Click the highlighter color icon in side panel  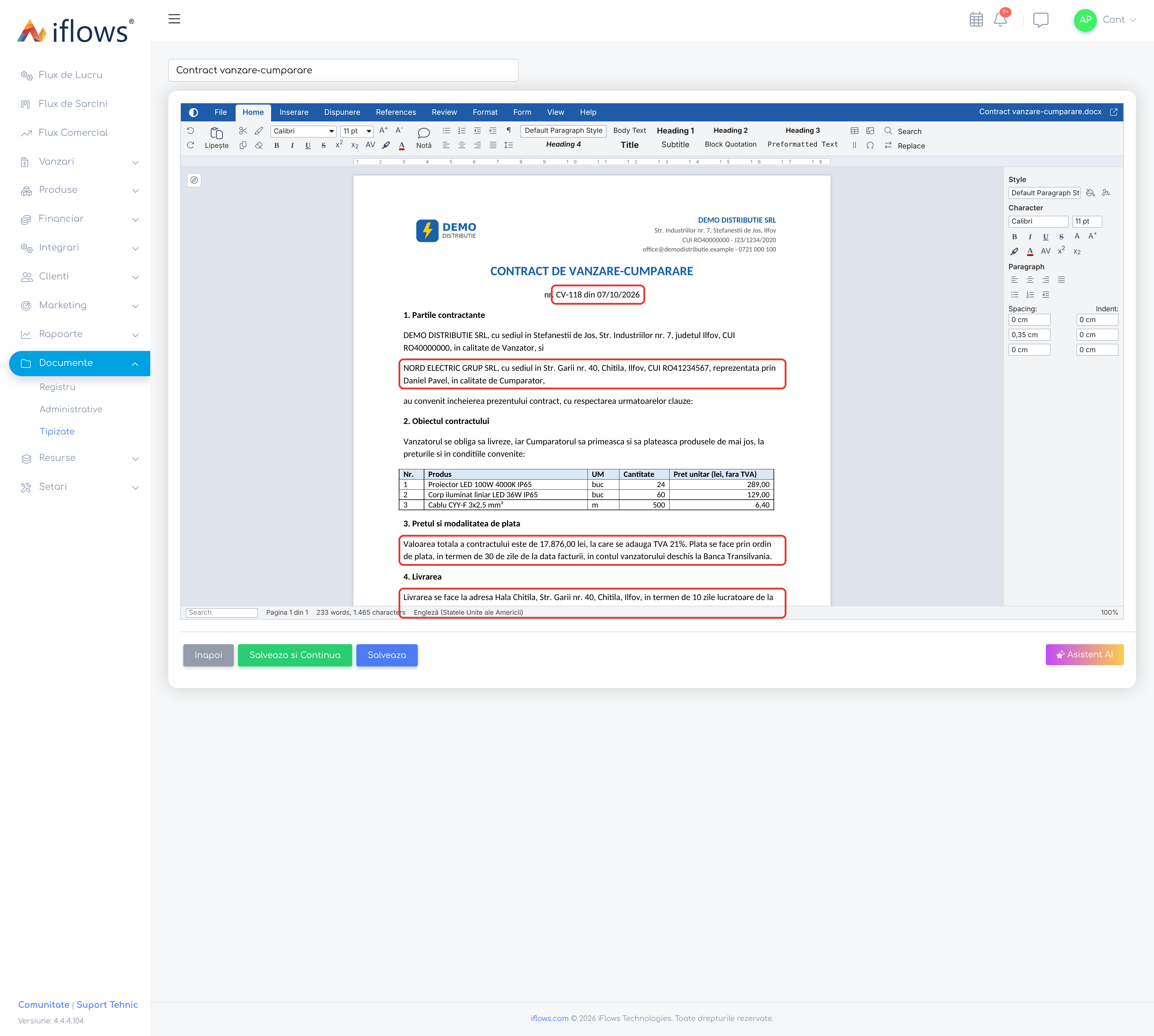point(1014,251)
